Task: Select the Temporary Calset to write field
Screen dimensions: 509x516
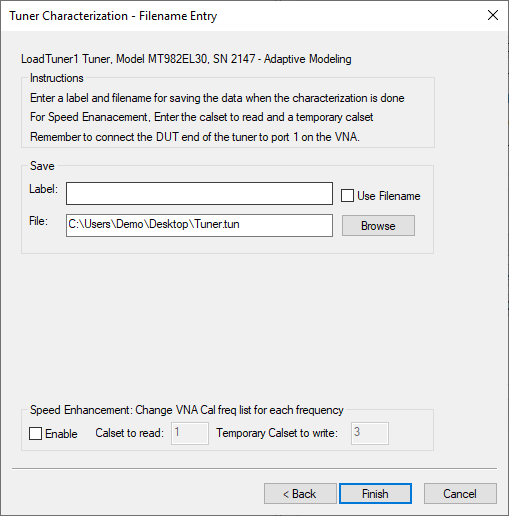Action: coord(370,433)
